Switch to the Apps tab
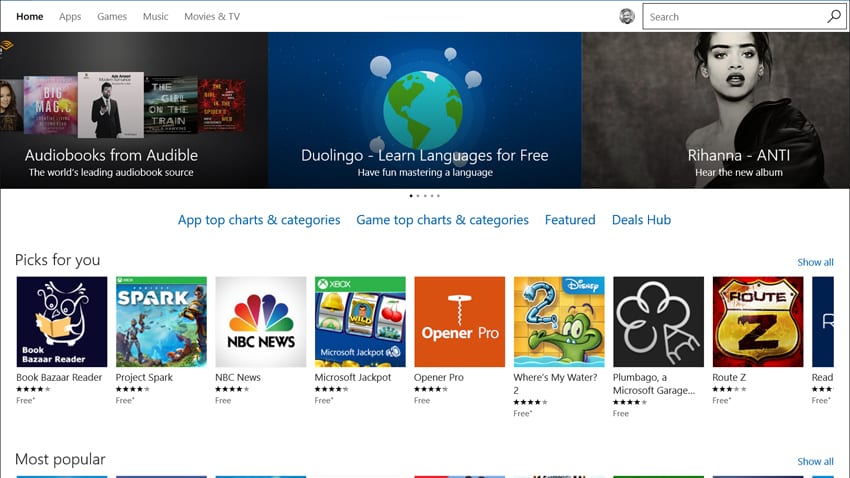Screen dimensions: 850x478 [x=70, y=16]
